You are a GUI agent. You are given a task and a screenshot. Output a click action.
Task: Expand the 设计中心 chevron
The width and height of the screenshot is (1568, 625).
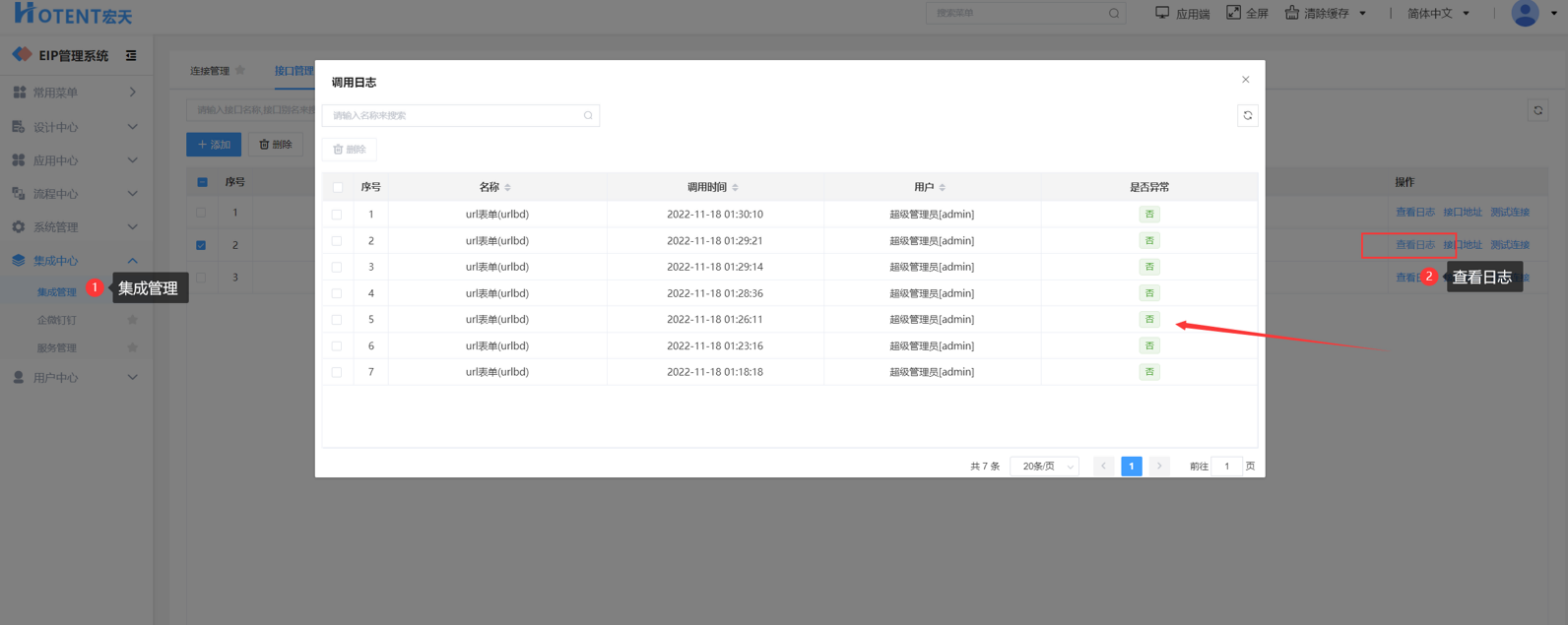coord(133,127)
